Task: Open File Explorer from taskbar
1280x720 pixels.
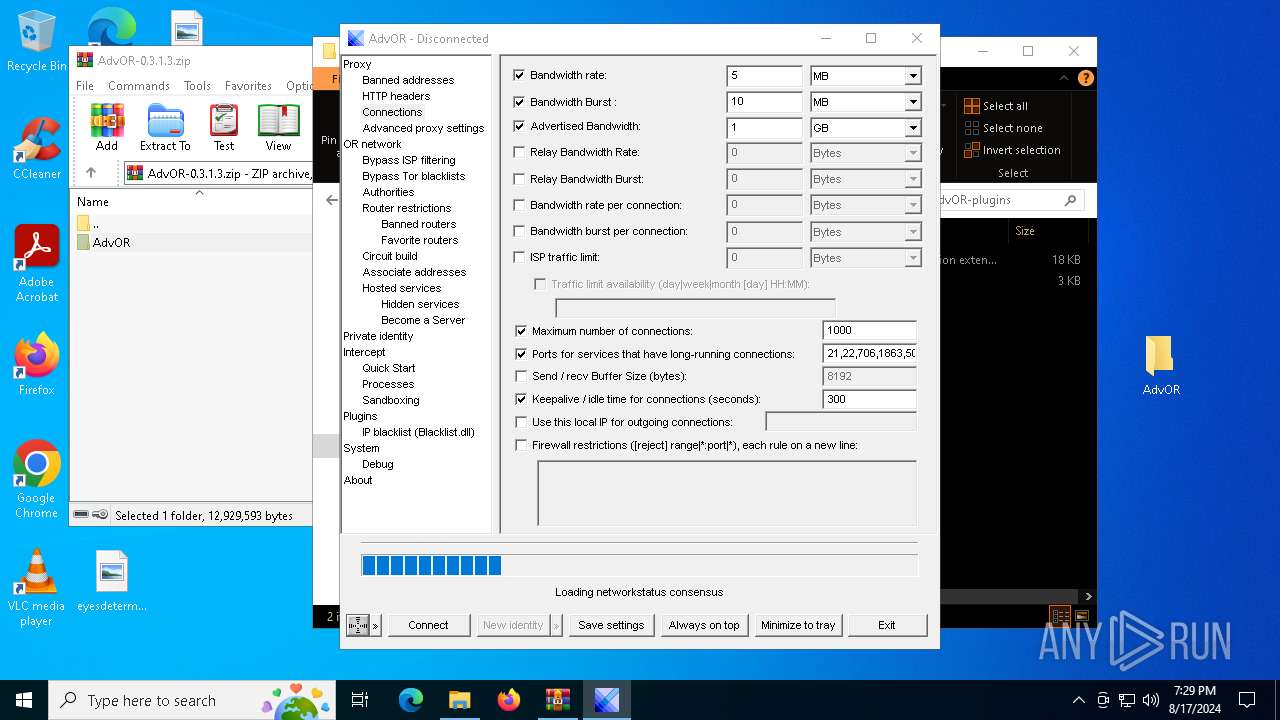Action: pyautogui.click(x=459, y=700)
